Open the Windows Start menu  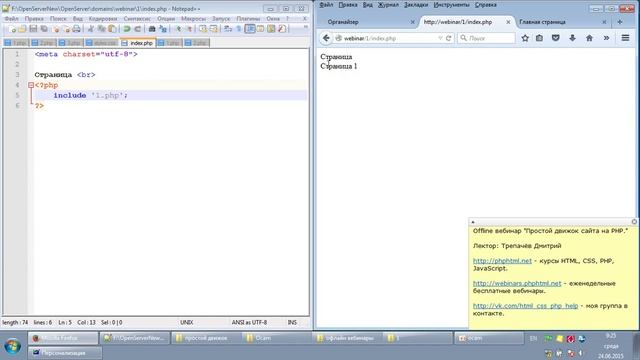[x=12, y=346]
